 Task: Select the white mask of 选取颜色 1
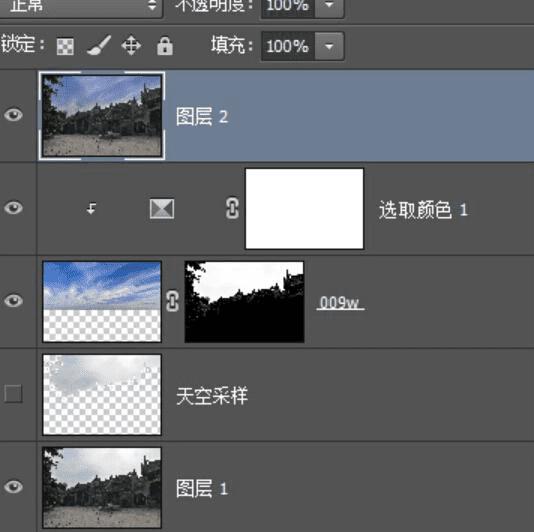point(304,209)
